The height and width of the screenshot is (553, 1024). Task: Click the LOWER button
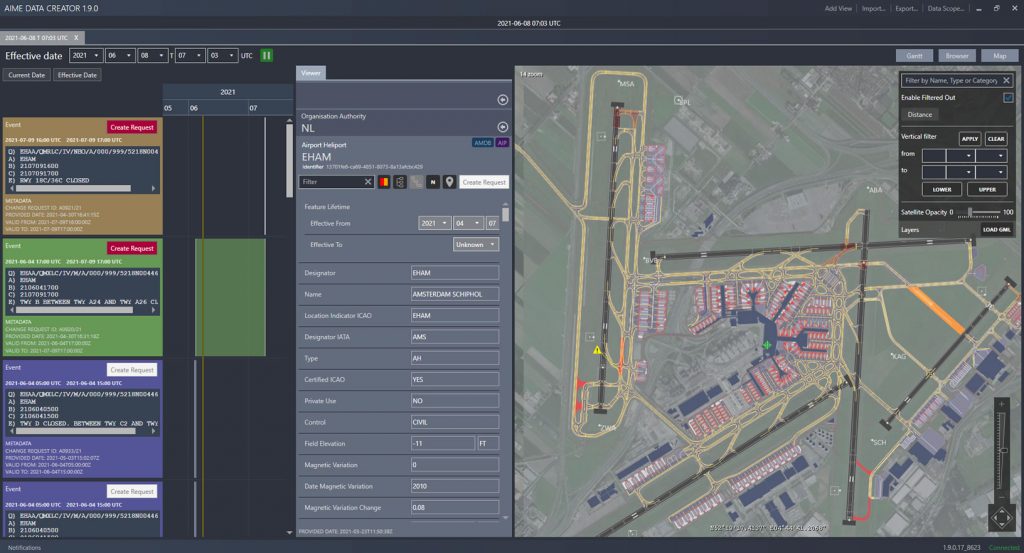[x=942, y=189]
